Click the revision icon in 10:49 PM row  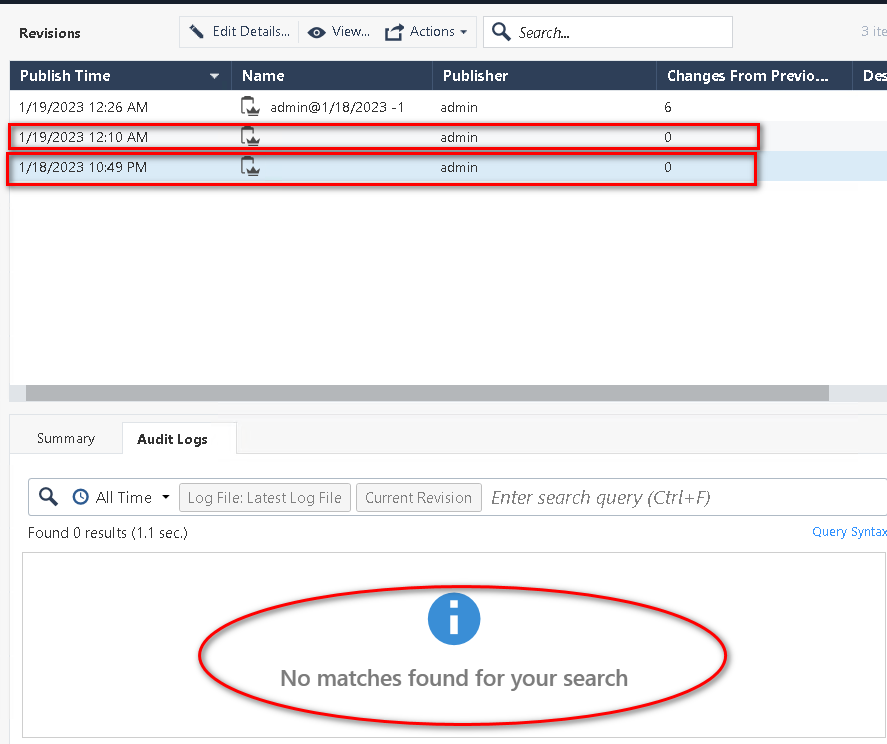250,167
